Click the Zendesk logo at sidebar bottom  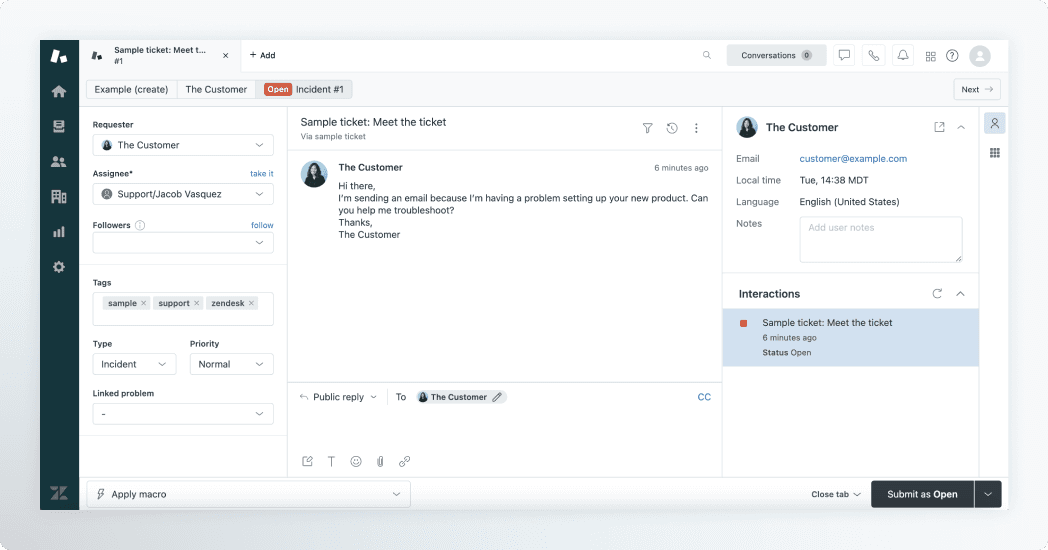coord(59,493)
